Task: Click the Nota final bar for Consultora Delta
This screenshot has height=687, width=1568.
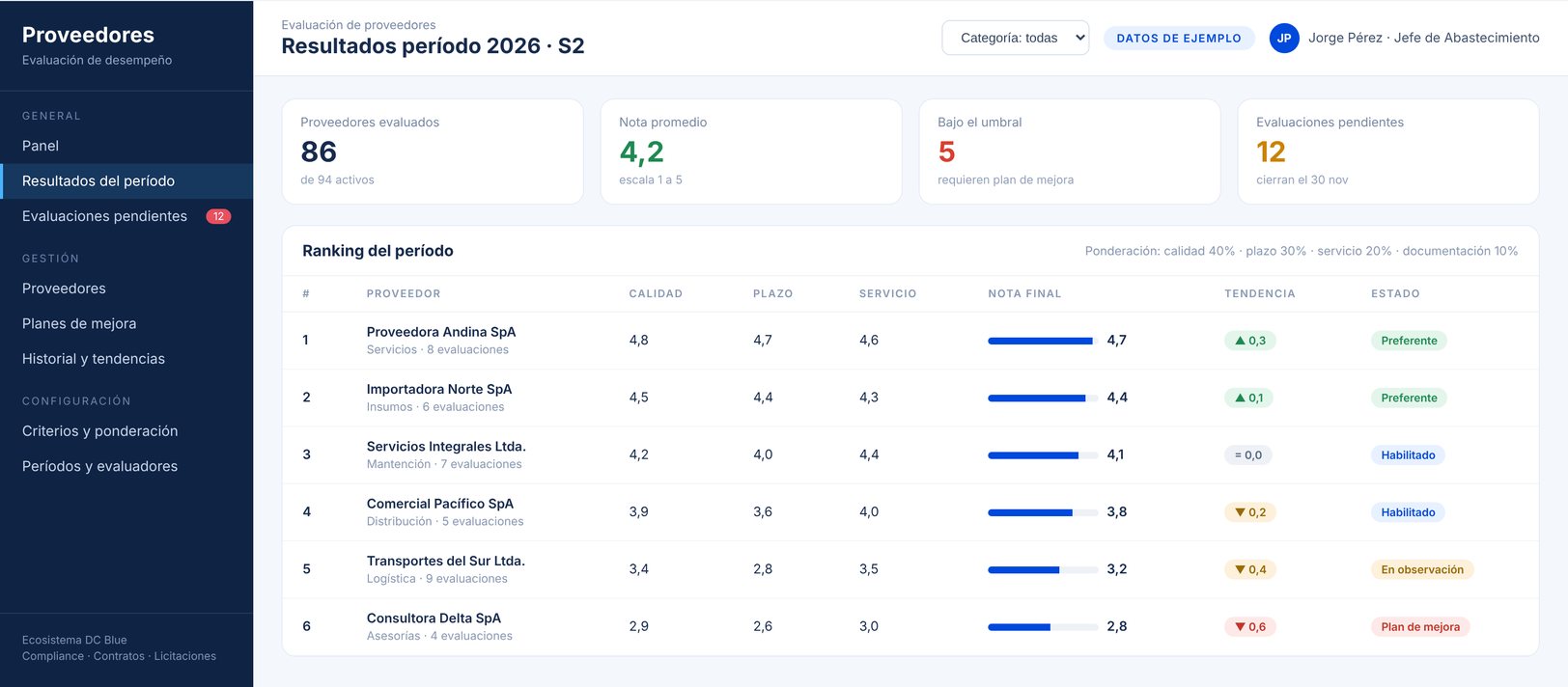Action: 1043,627
